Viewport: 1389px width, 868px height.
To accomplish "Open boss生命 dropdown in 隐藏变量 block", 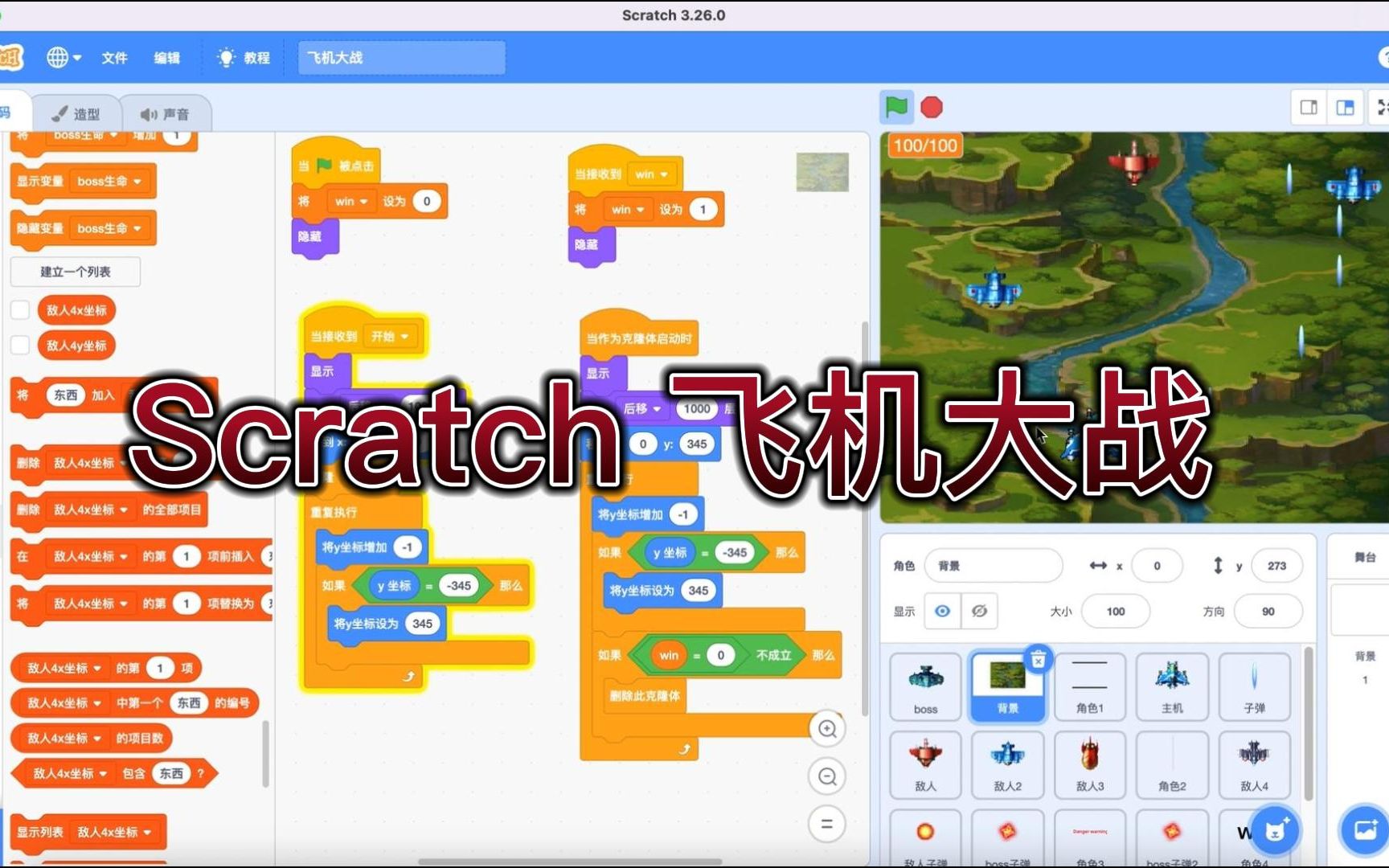I will pyautogui.click(x=109, y=228).
